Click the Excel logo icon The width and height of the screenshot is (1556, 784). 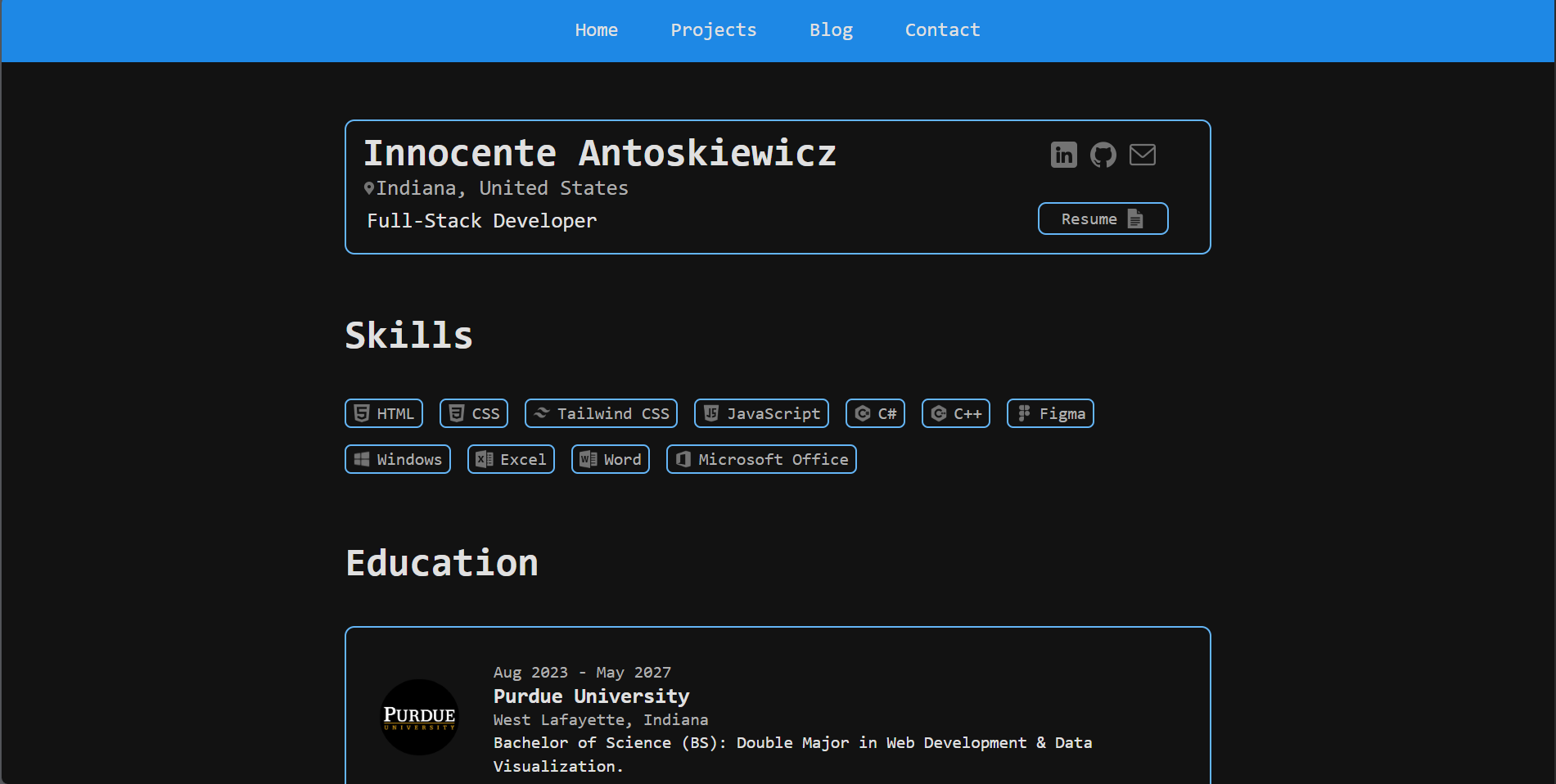click(x=485, y=459)
